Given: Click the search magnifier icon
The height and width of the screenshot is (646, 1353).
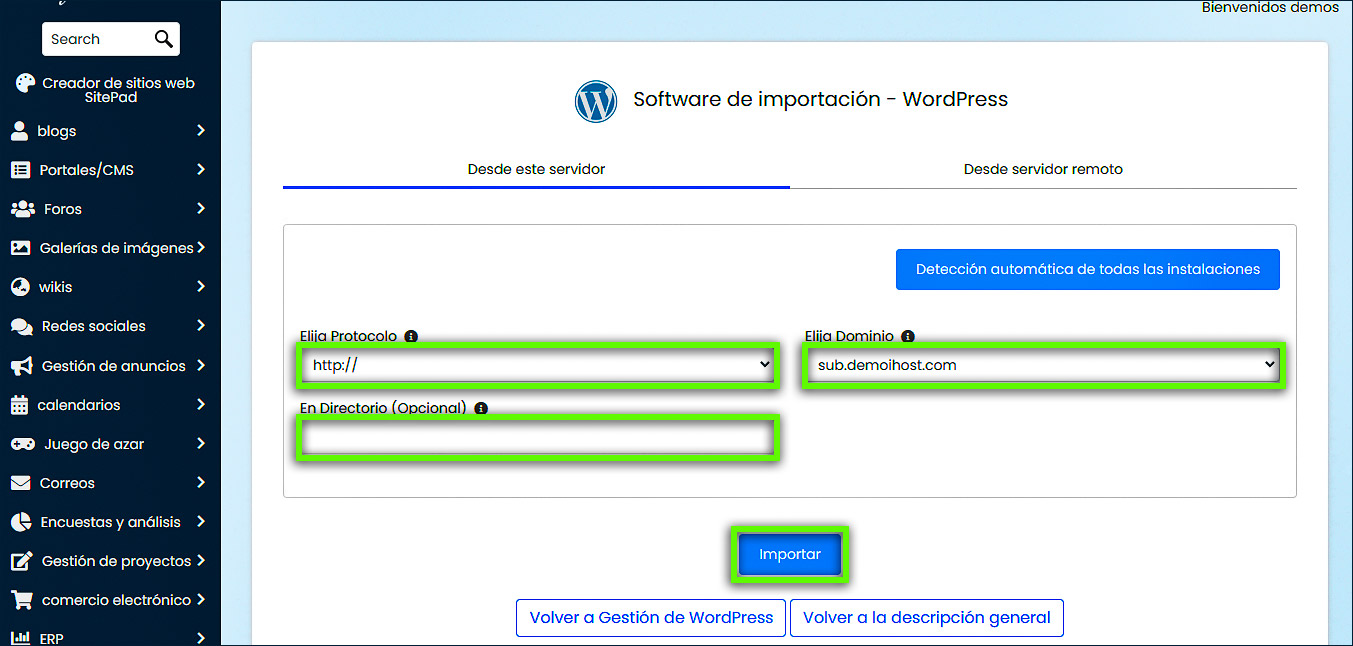Looking at the screenshot, I should coord(163,38).
